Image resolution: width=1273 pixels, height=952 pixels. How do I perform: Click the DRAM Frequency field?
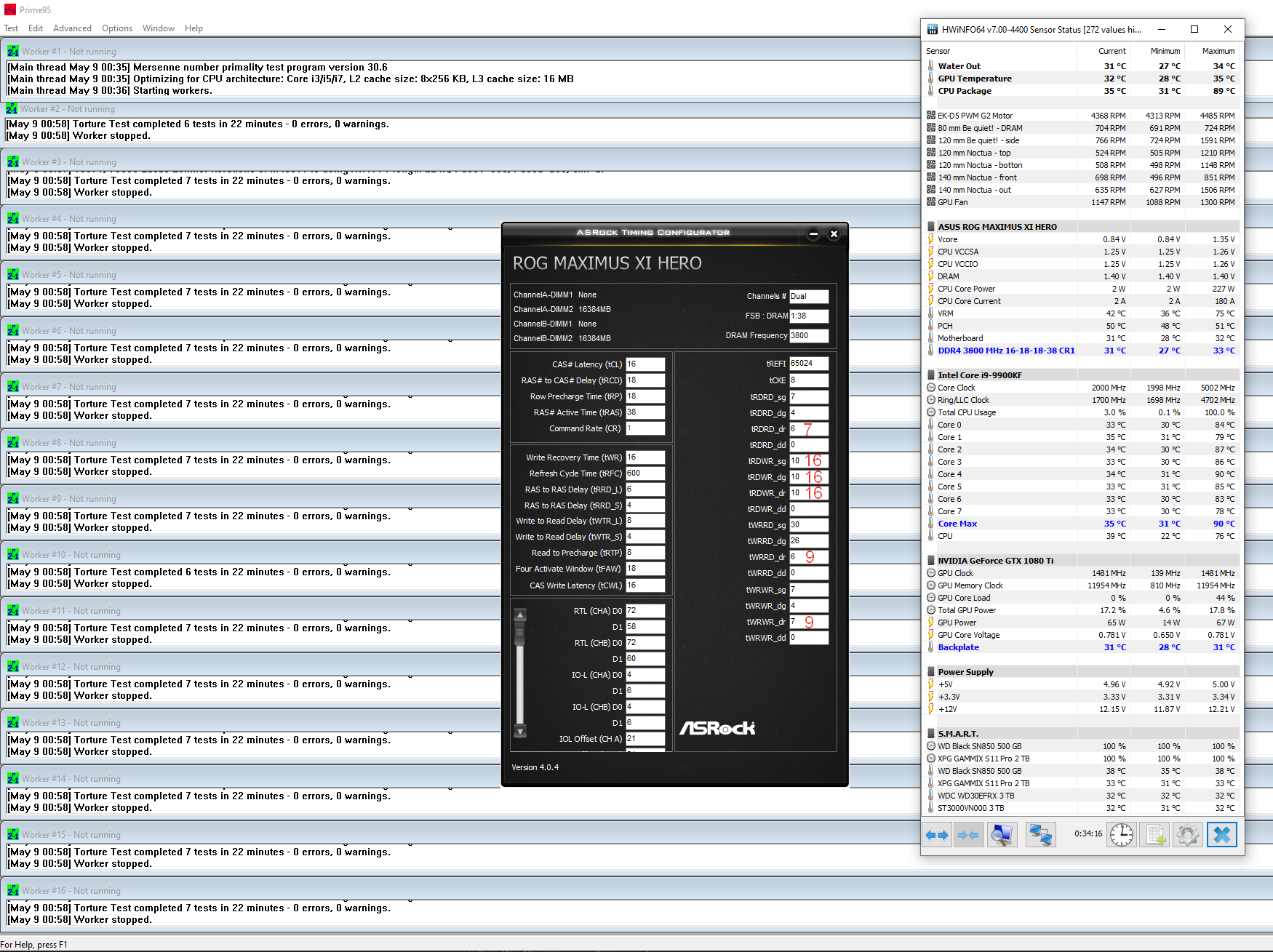[809, 336]
